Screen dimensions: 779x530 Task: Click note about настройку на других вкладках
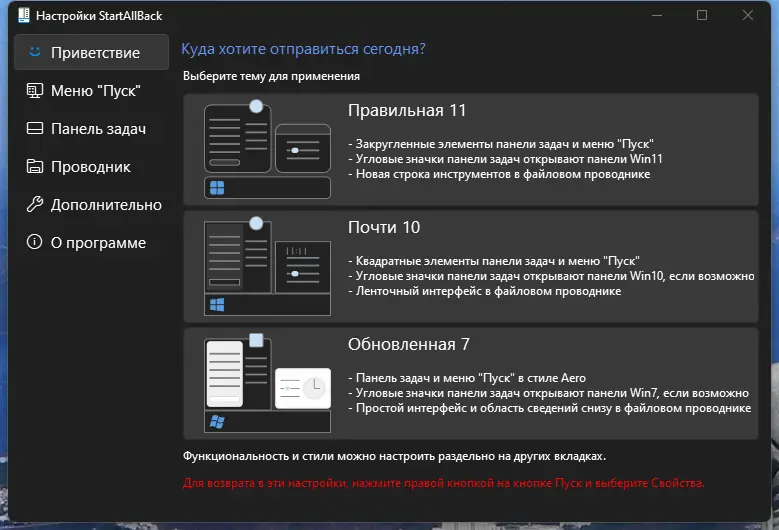pyautogui.click(x=394, y=456)
